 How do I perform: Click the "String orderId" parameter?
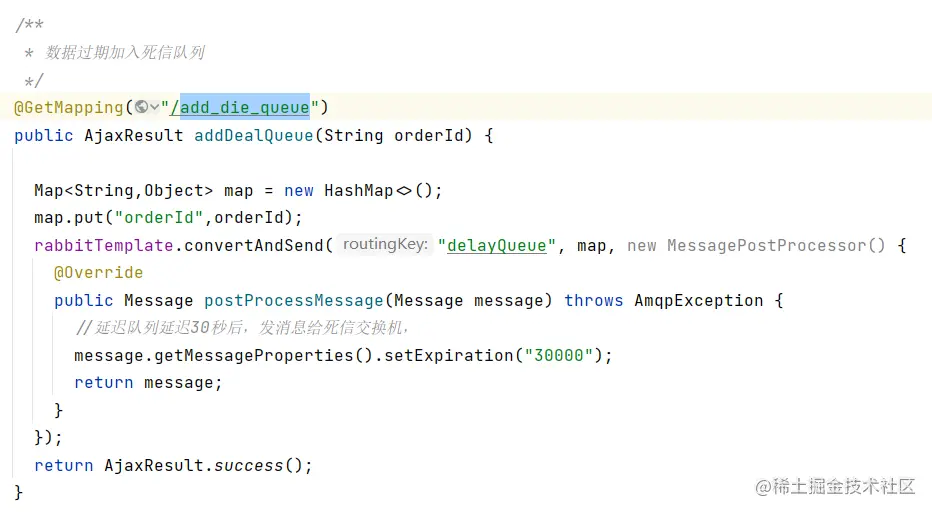click(x=393, y=136)
